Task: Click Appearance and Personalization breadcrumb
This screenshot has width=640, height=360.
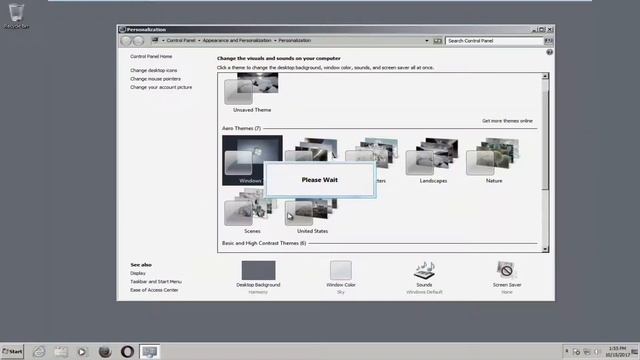Action: (237, 40)
